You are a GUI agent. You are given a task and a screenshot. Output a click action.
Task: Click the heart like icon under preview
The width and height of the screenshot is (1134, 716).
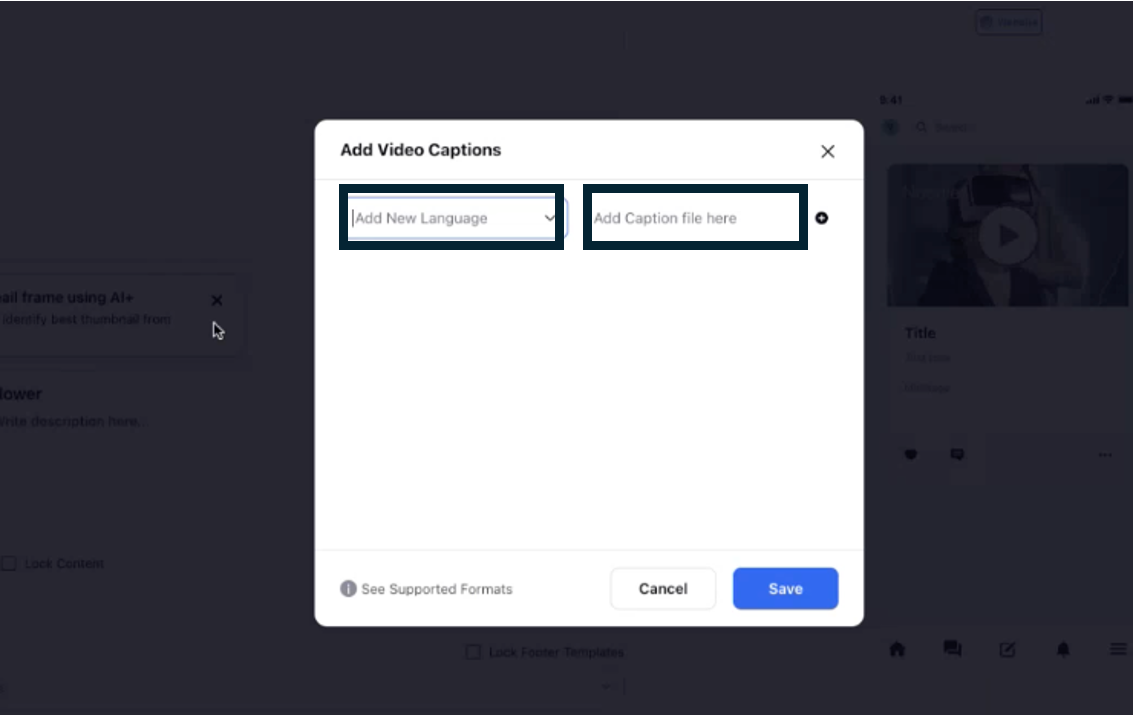point(911,454)
